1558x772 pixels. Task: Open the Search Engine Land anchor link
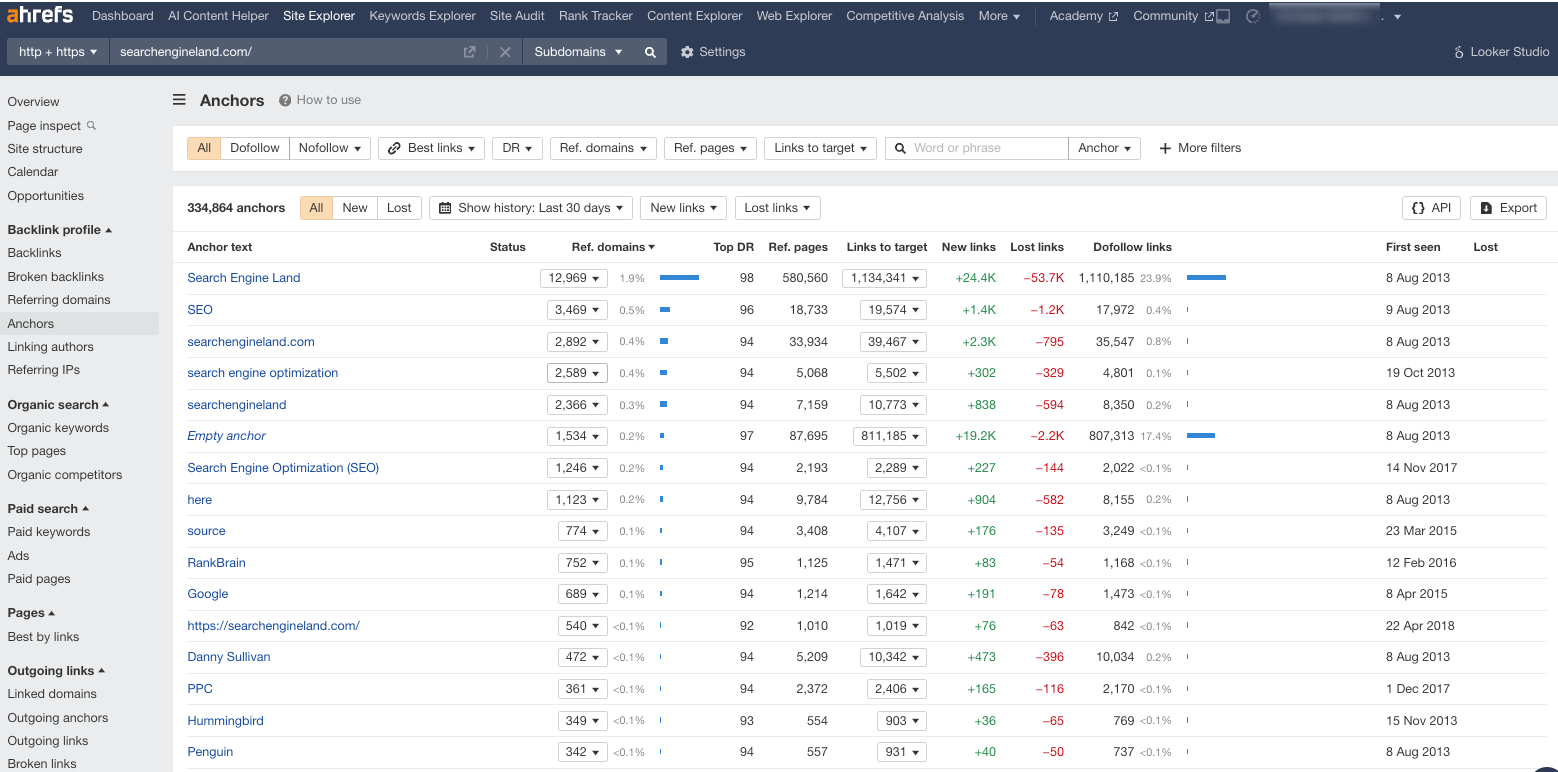(244, 278)
